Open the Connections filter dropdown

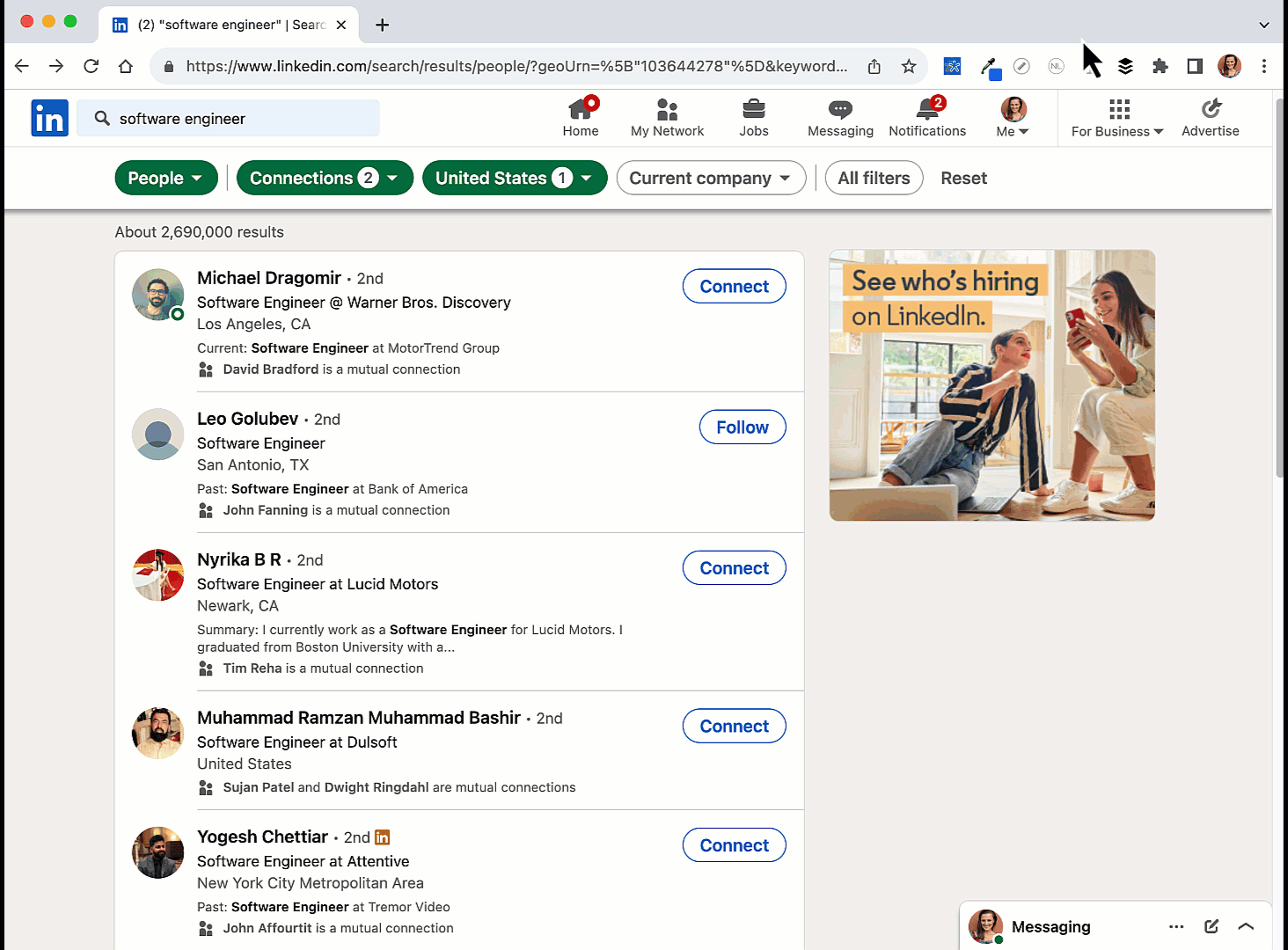[324, 178]
